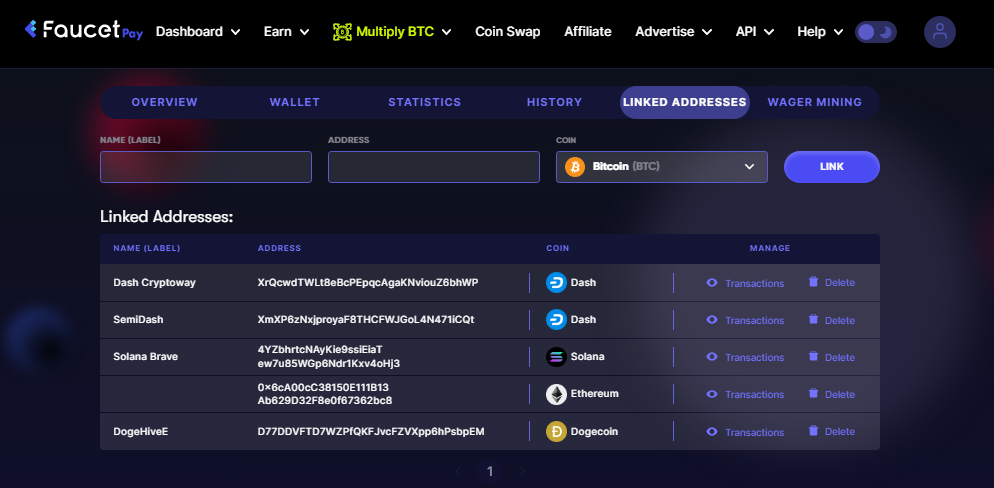Screen dimensions: 994x488
Task: Click trash icon for Solana Brave address
Action: click(813, 356)
